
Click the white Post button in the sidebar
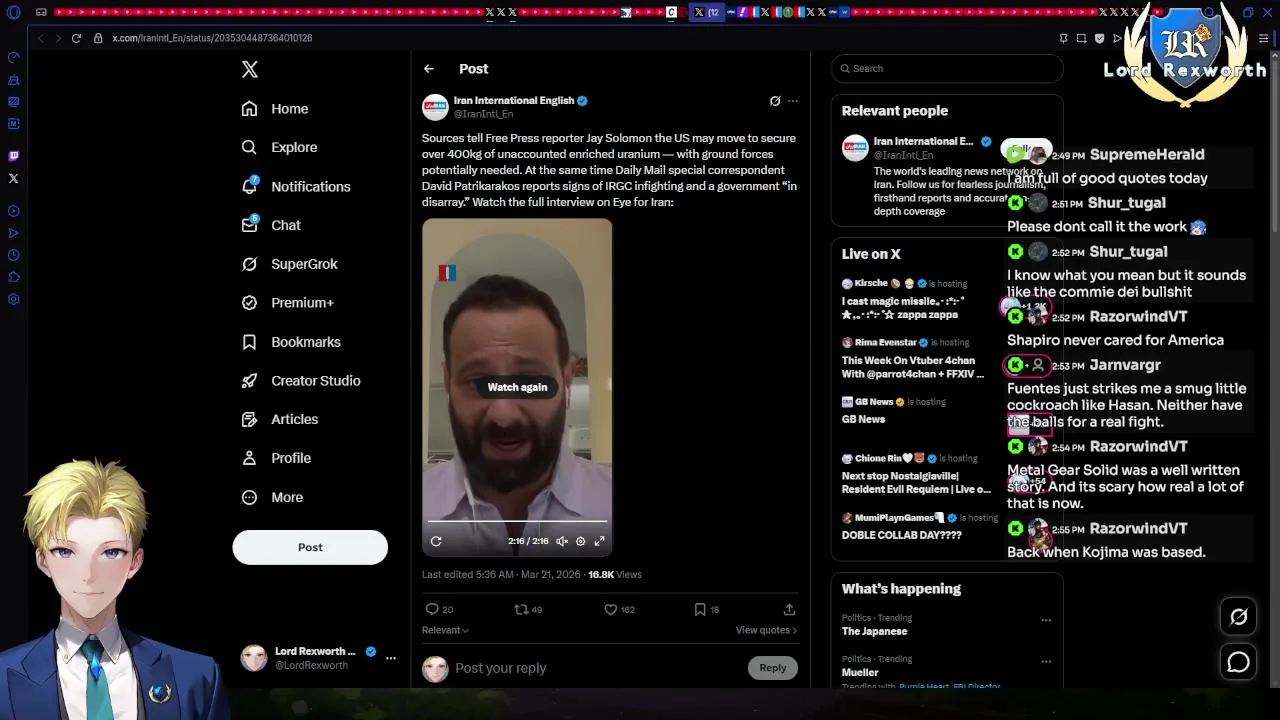[x=310, y=547]
